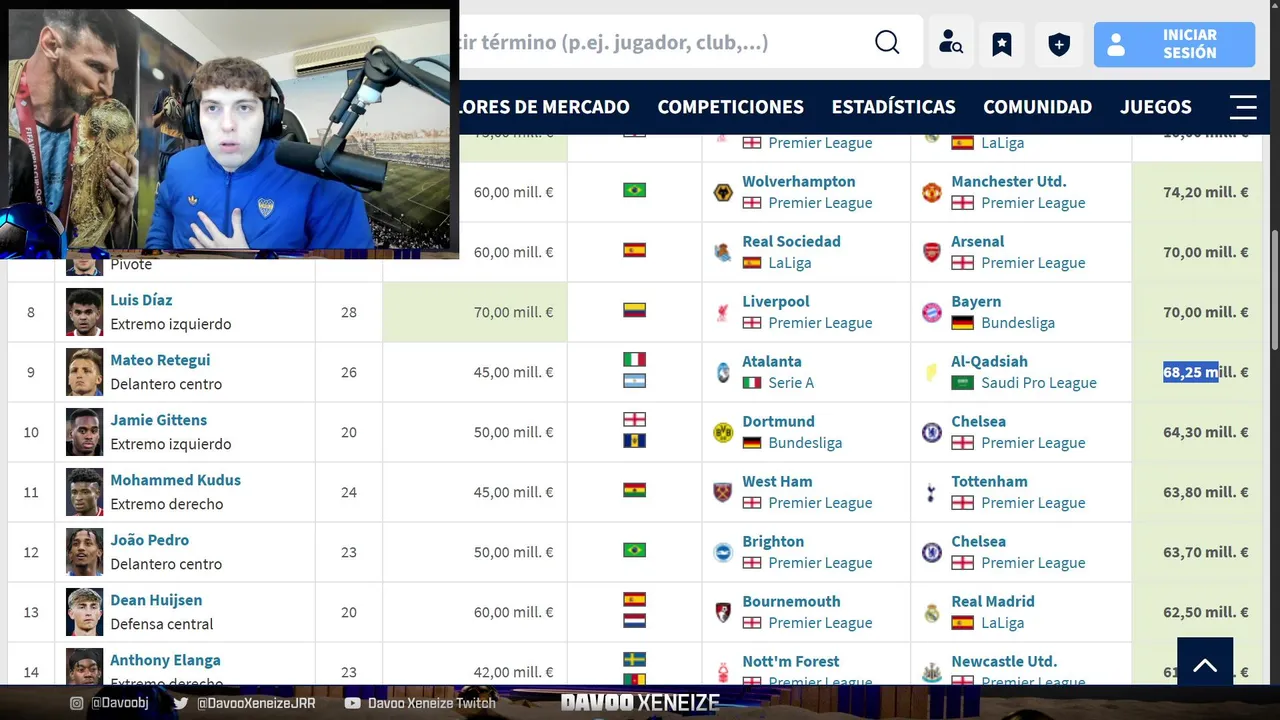Open the hamburger menu icon
Image resolution: width=1280 pixels, height=720 pixels.
(1243, 107)
